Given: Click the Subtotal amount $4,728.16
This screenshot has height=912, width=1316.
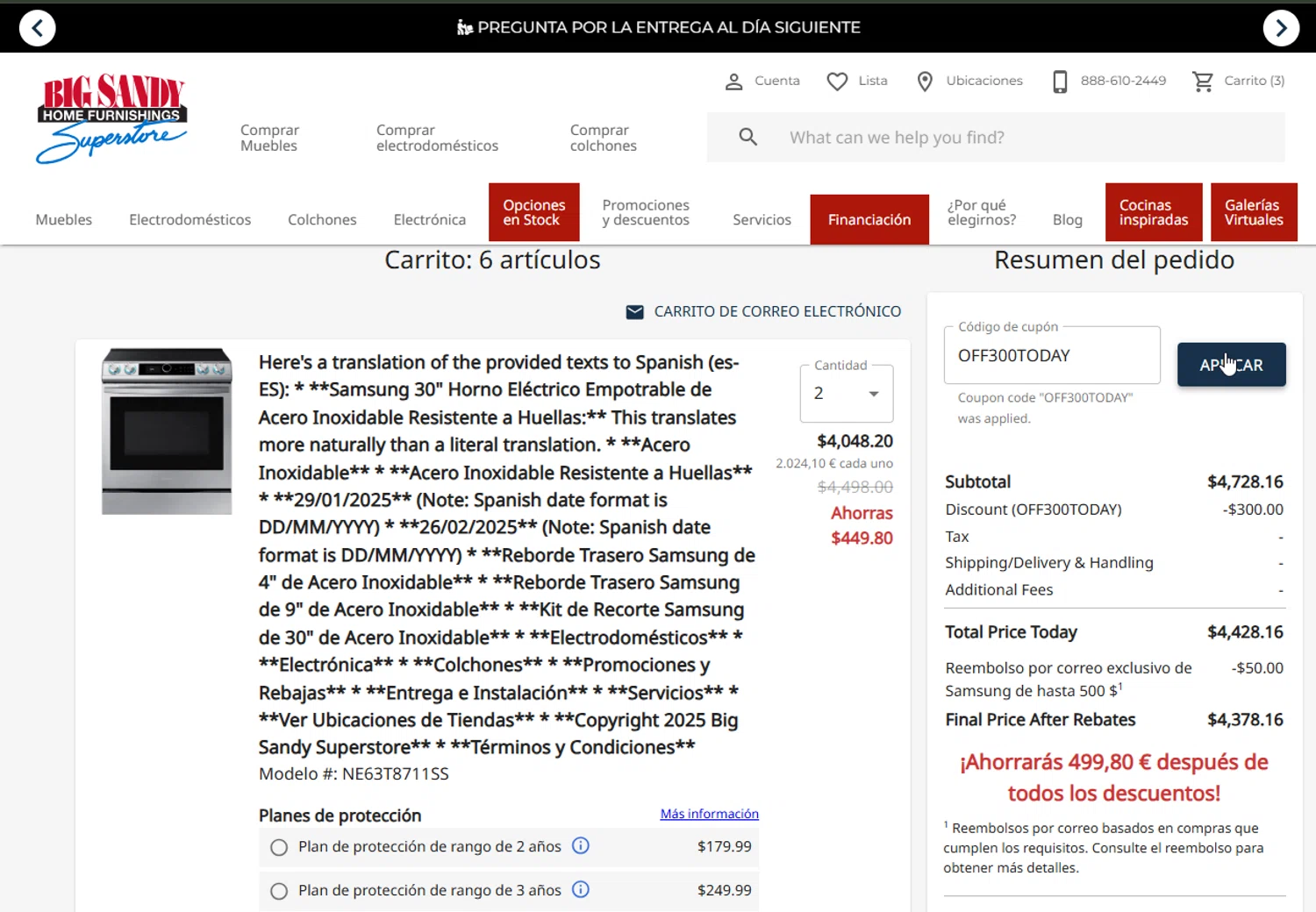Looking at the screenshot, I should (1245, 481).
